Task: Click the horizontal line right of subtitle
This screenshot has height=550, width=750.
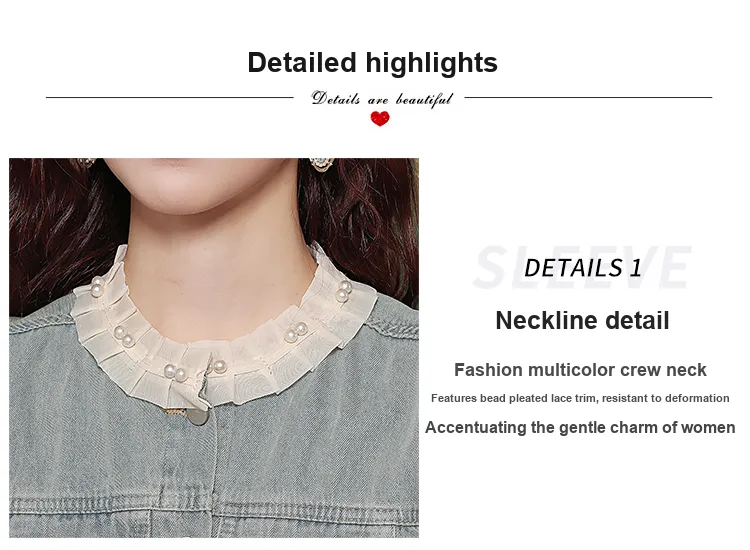Action: click(588, 98)
